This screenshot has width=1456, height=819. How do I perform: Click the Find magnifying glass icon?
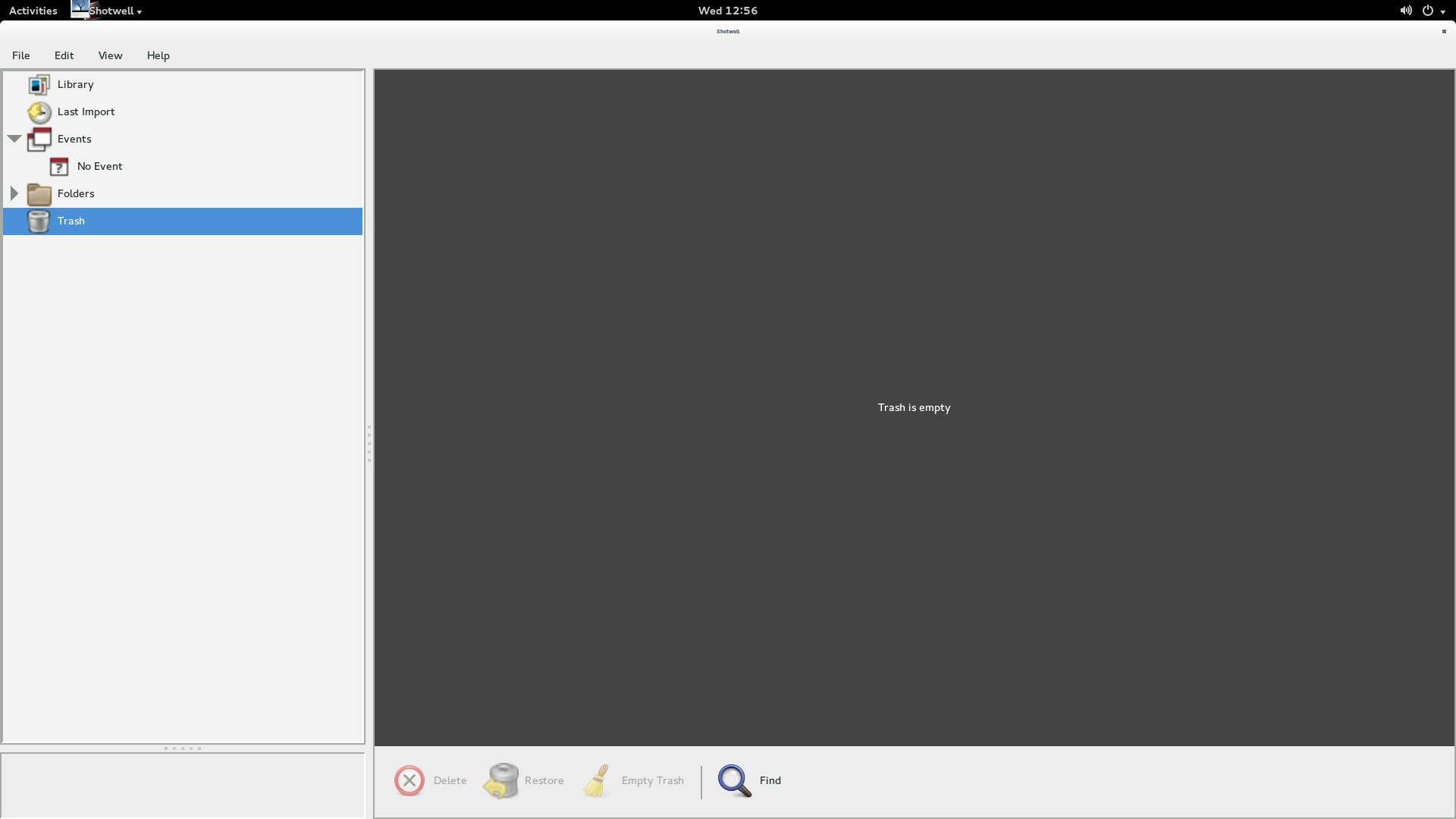pyautogui.click(x=734, y=781)
